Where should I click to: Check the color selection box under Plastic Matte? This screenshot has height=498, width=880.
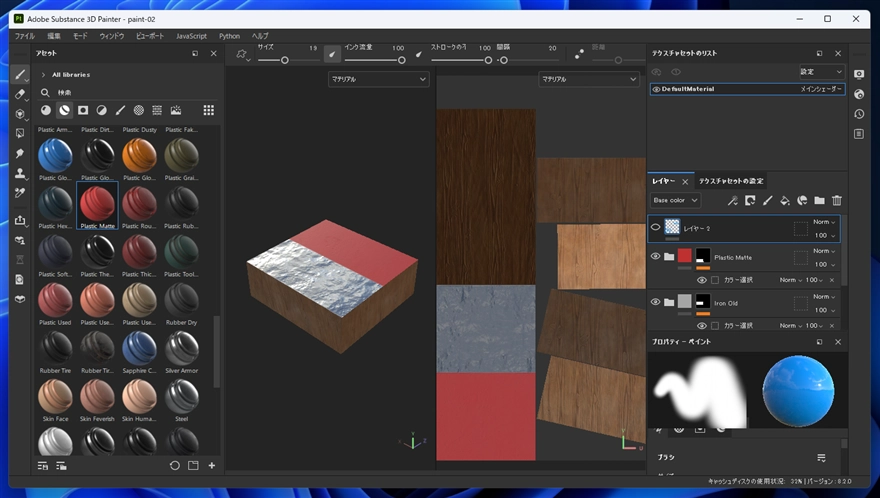[715, 280]
